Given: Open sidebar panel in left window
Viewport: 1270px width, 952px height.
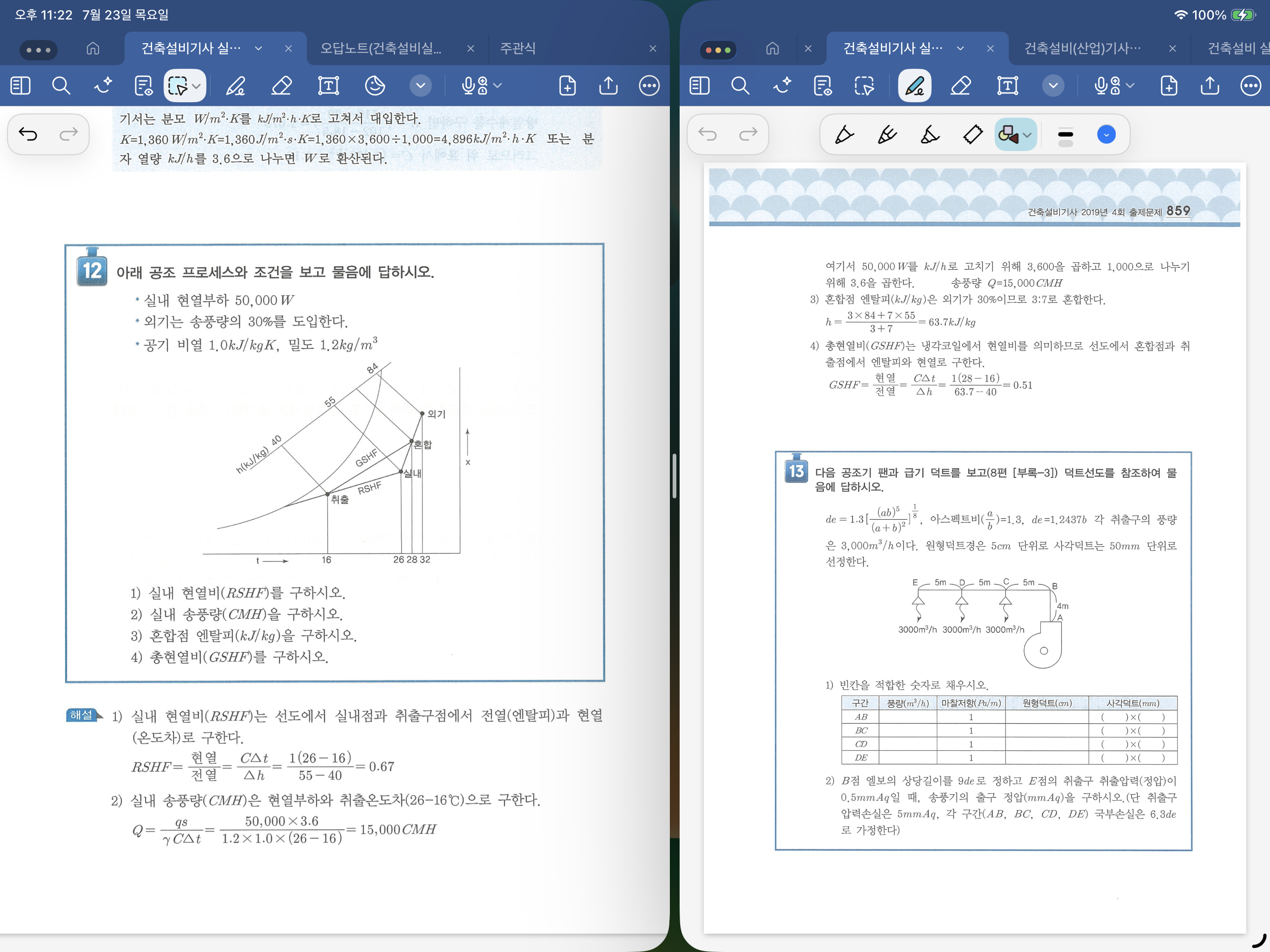Looking at the screenshot, I should click(x=20, y=86).
